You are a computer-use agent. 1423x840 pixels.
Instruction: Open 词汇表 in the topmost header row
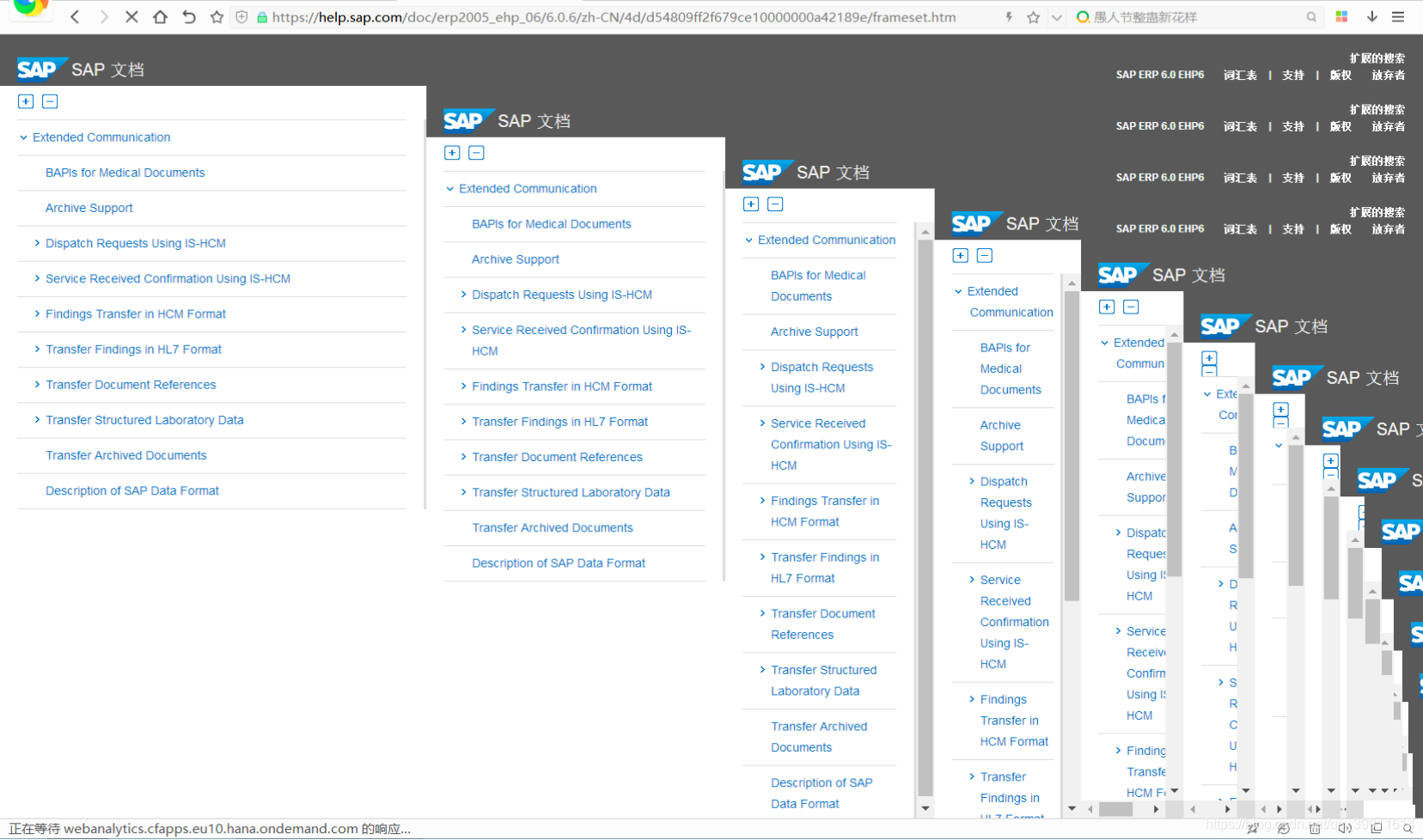(x=1240, y=75)
